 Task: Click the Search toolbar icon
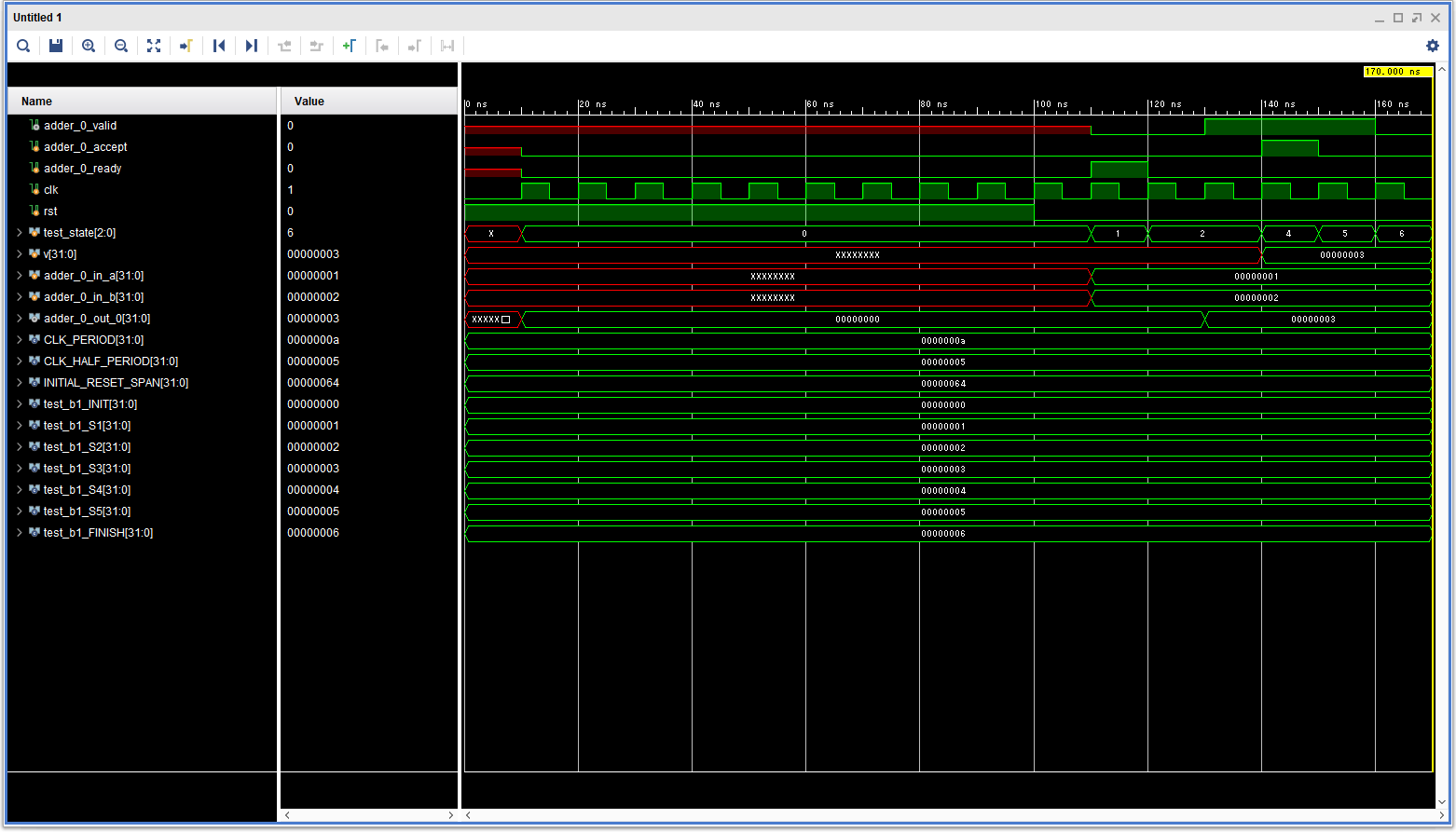pos(23,46)
